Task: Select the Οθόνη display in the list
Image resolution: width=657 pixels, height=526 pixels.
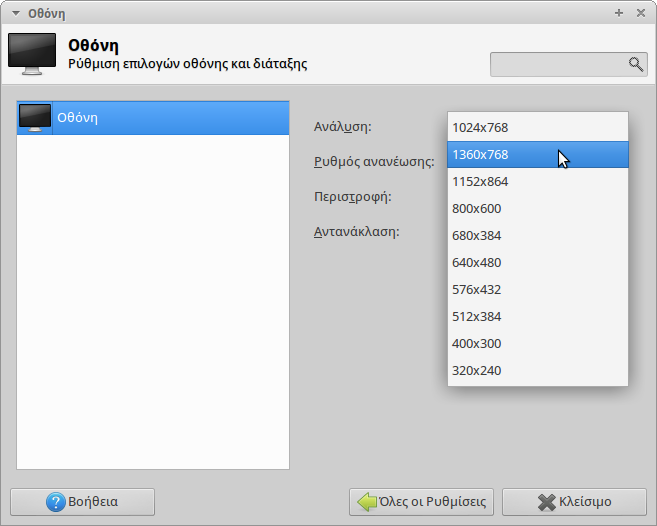Action: (x=153, y=118)
